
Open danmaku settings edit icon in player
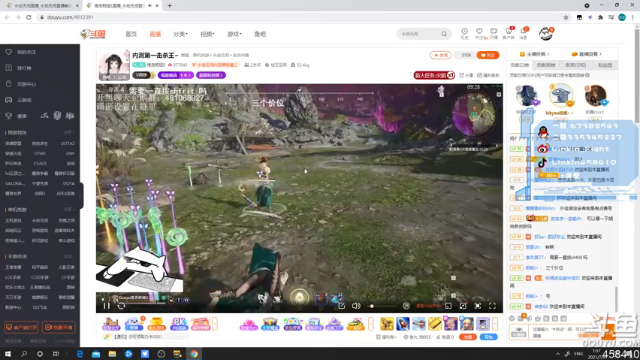click(342, 306)
